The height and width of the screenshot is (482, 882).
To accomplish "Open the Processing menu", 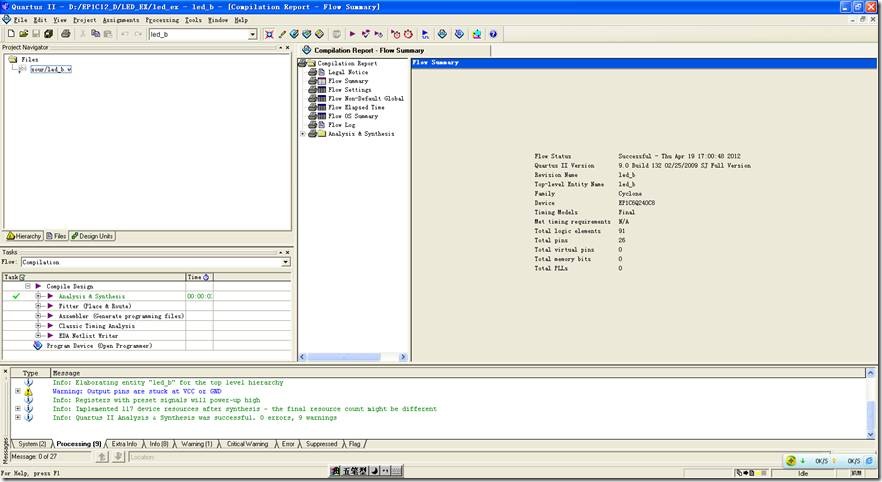I will [163, 20].
